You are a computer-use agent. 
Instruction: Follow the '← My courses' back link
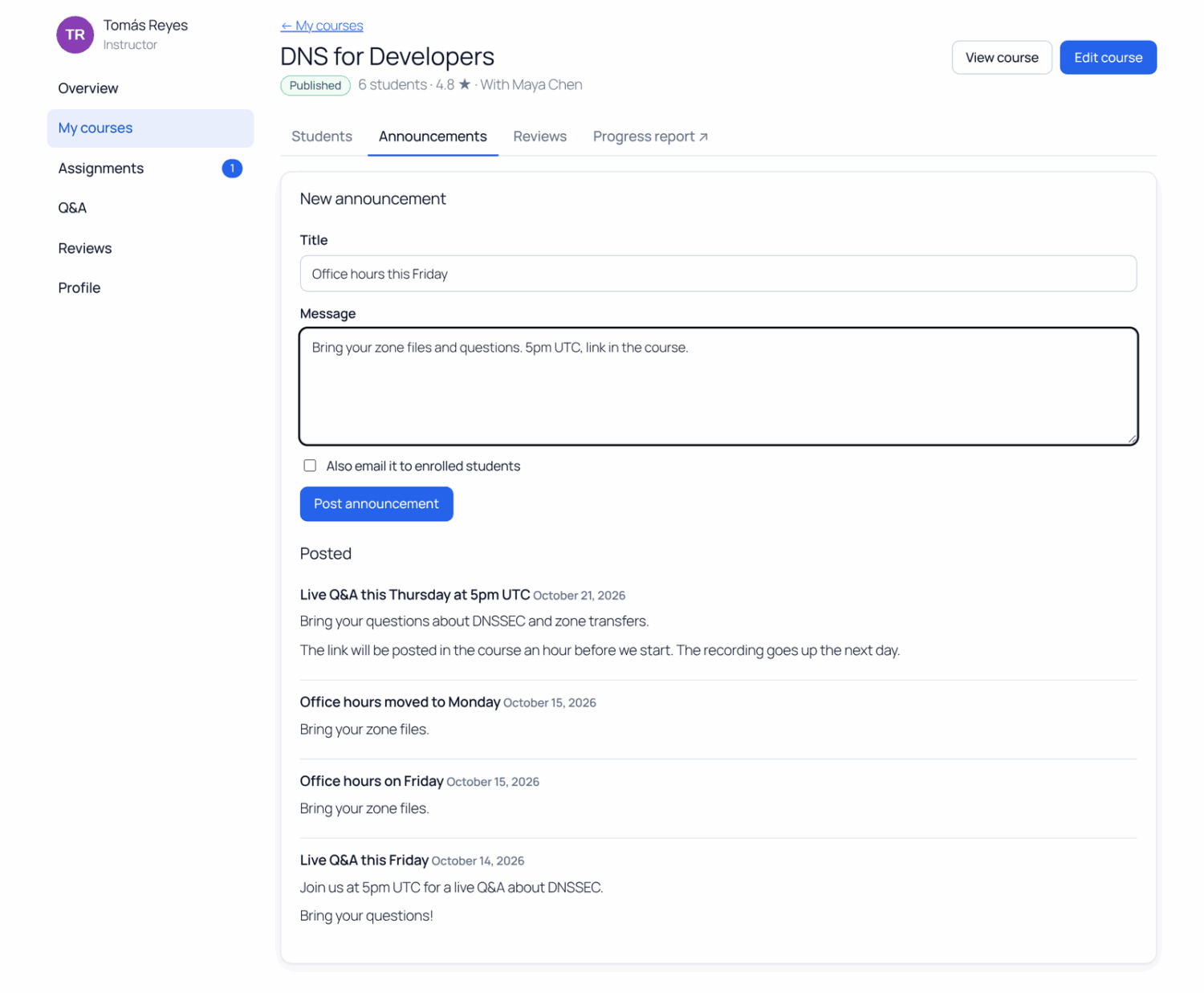322,26
